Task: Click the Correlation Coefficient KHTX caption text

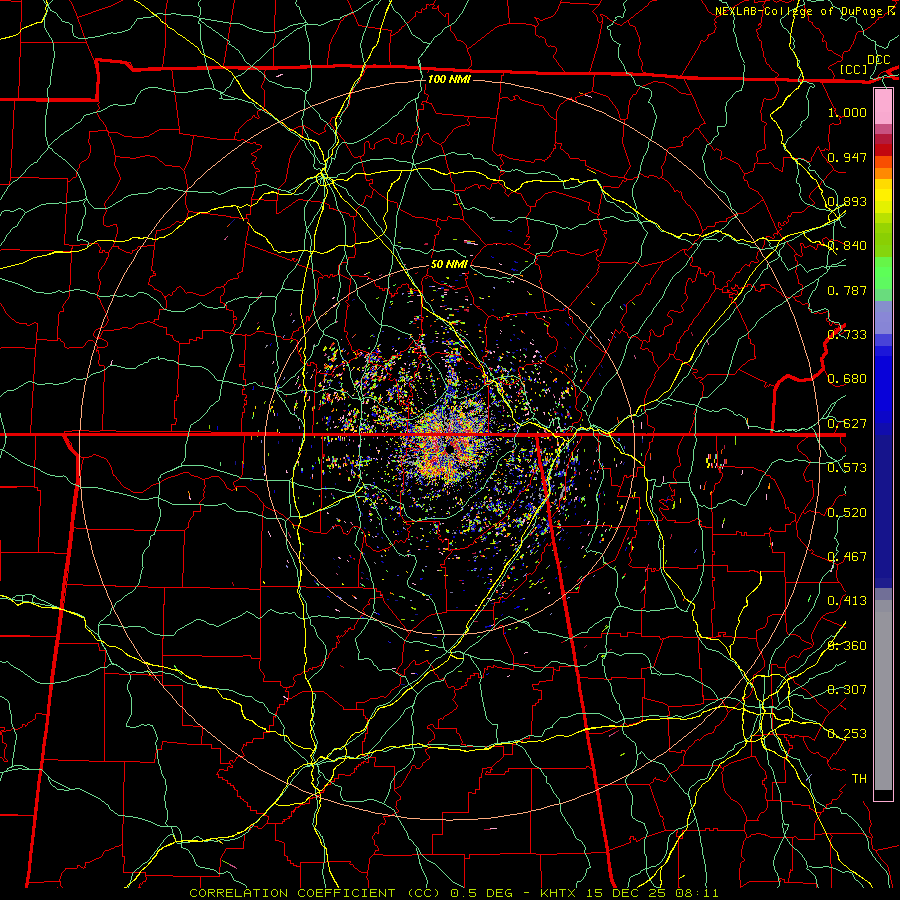Action: coord(454,893)
